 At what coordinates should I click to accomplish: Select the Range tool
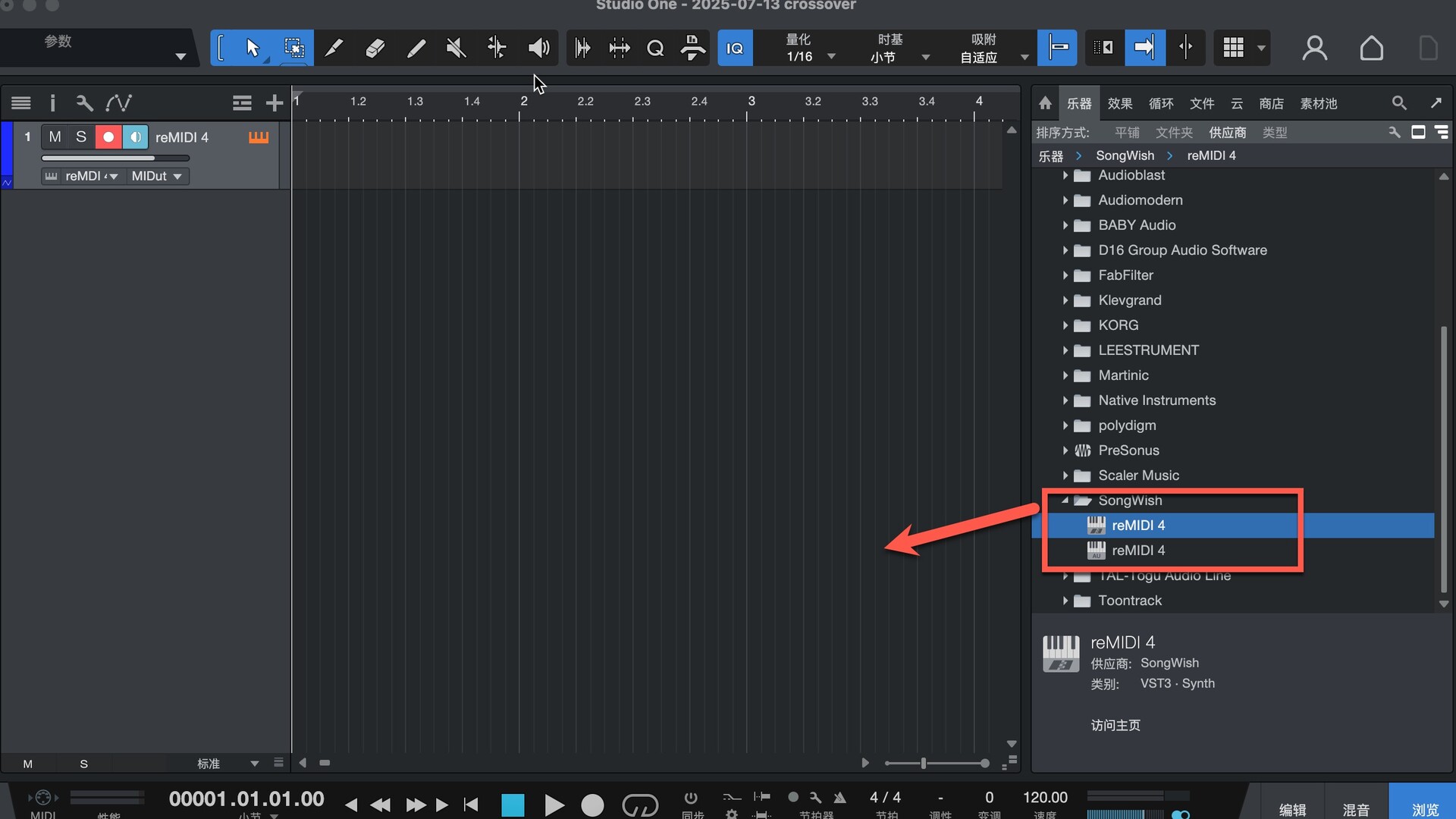pyautogui.click(x=293, y=48)
